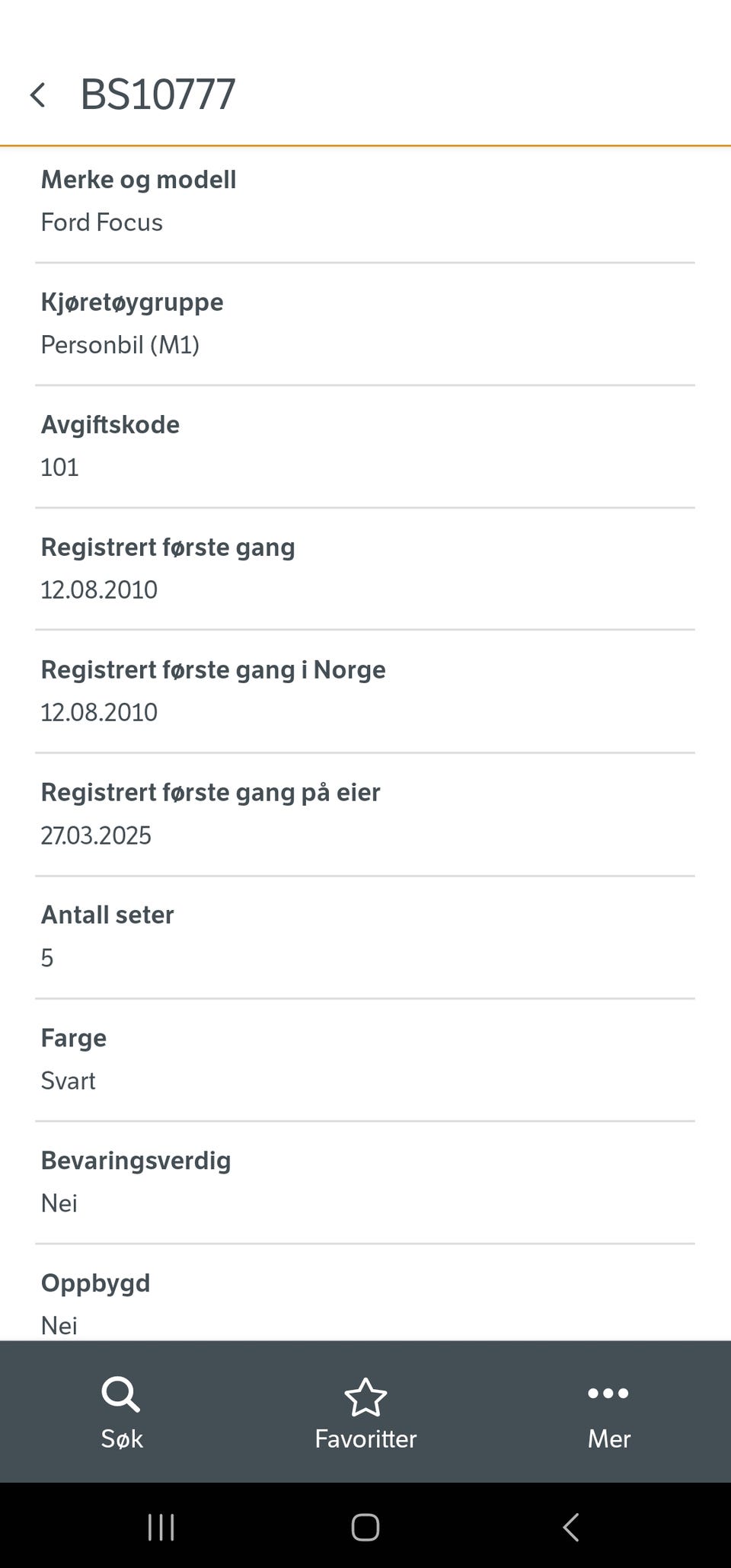Select owner registration date 27.03.2025

click(x=96, y=835)
